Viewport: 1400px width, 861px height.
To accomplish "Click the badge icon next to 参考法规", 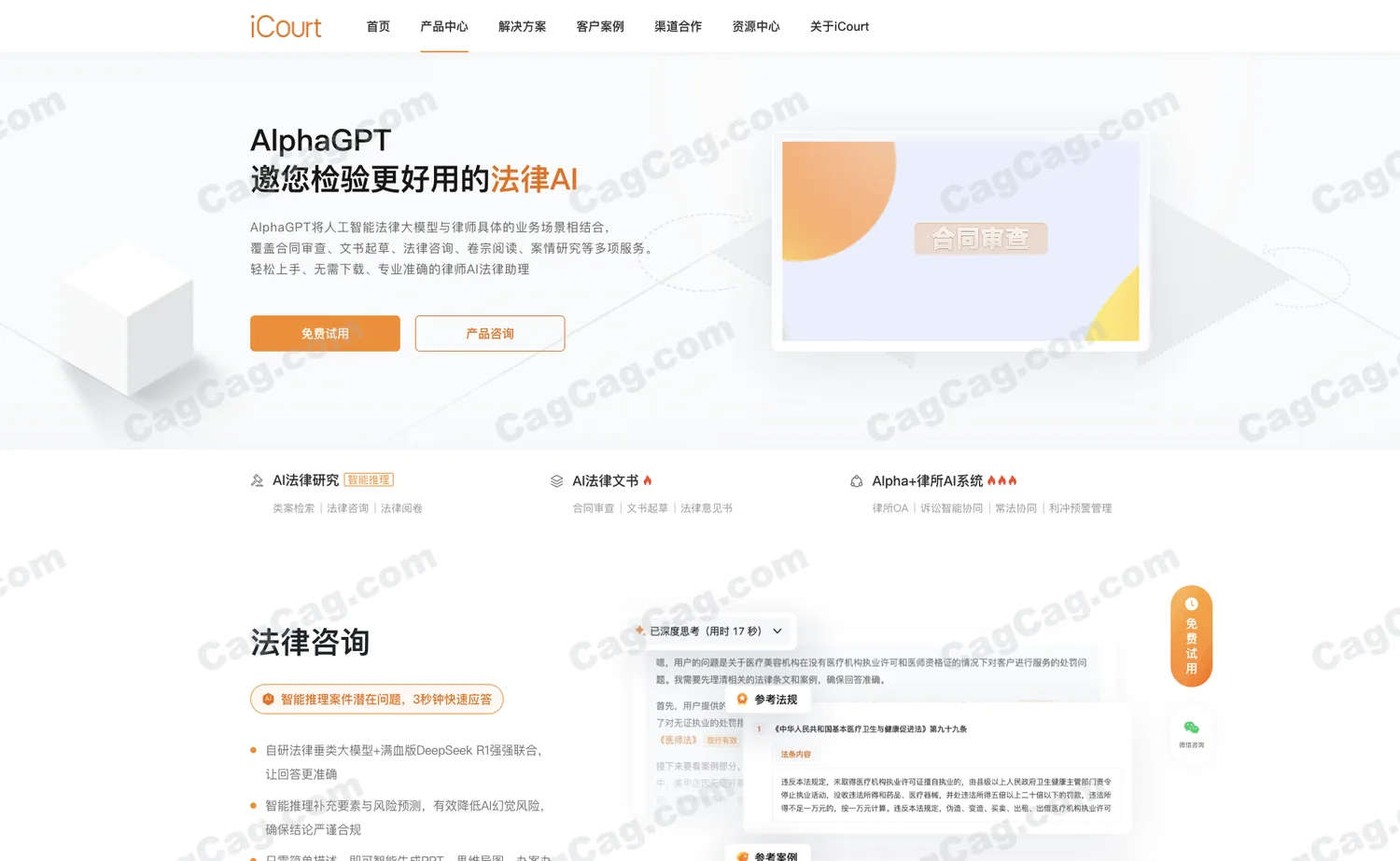I will (x=742, y=699).
